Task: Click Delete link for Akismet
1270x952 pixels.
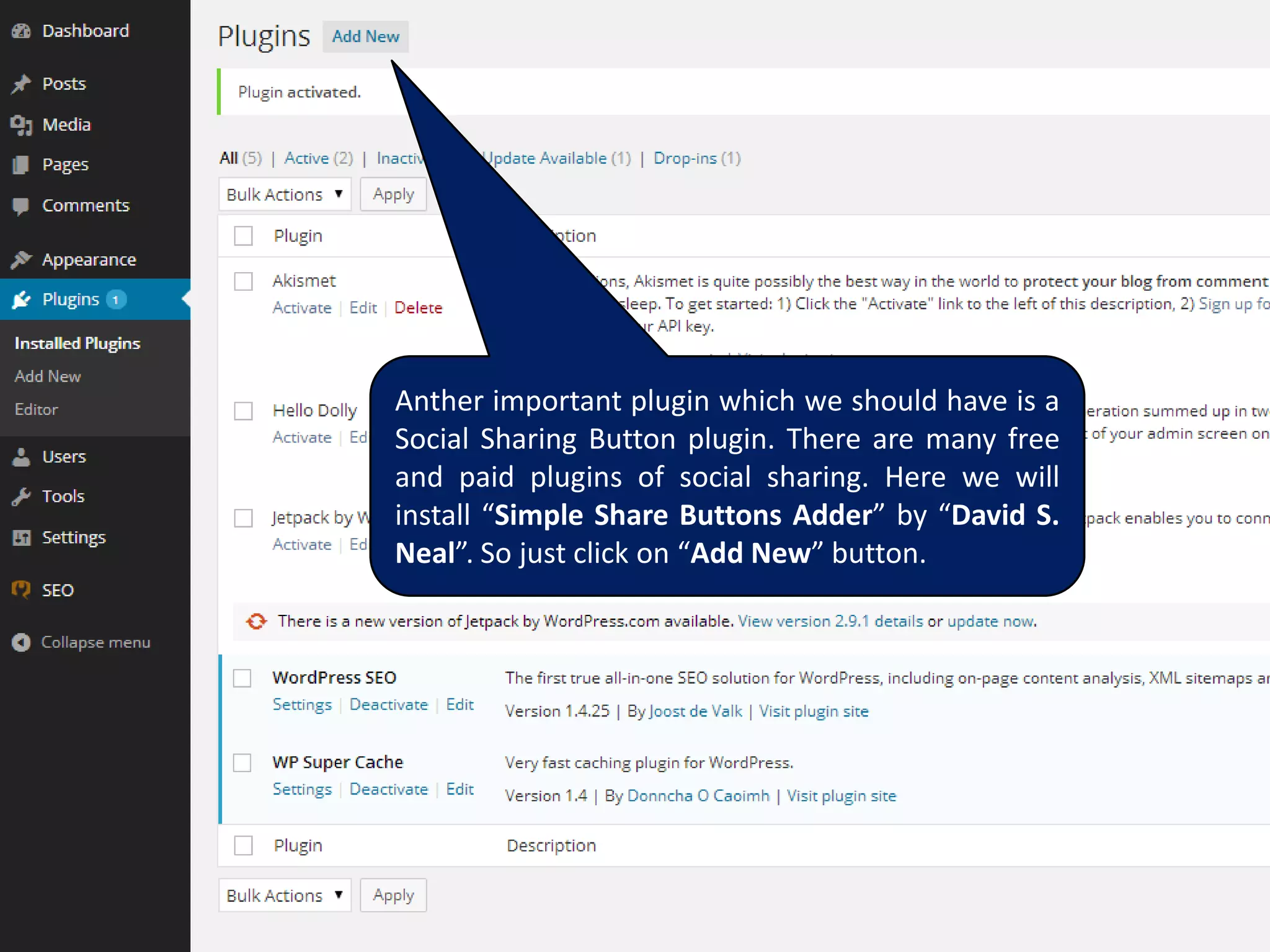Action: (419, 308)
